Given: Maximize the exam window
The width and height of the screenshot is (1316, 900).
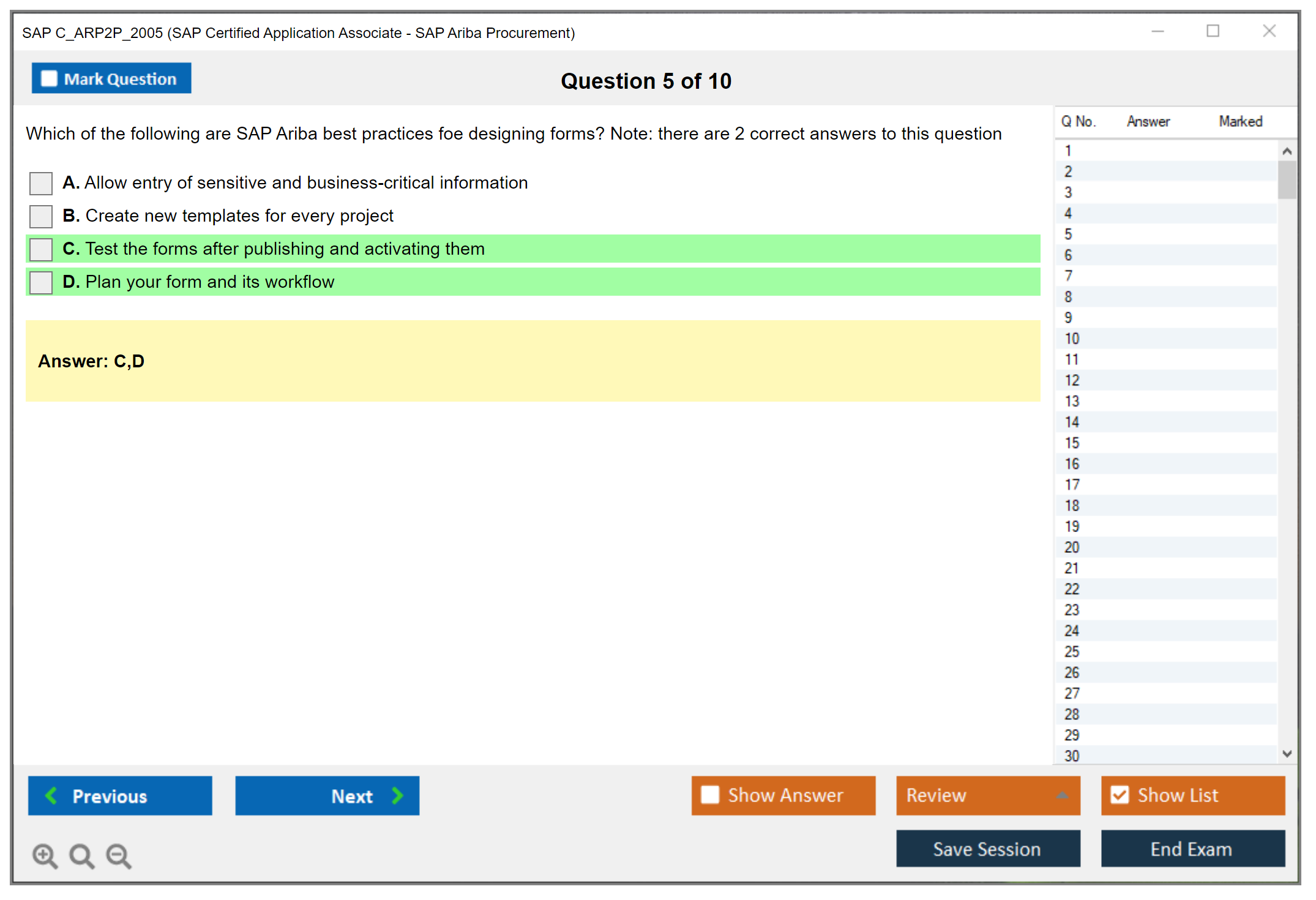Looking at the screenshot, I should [x=1213, y=31].
